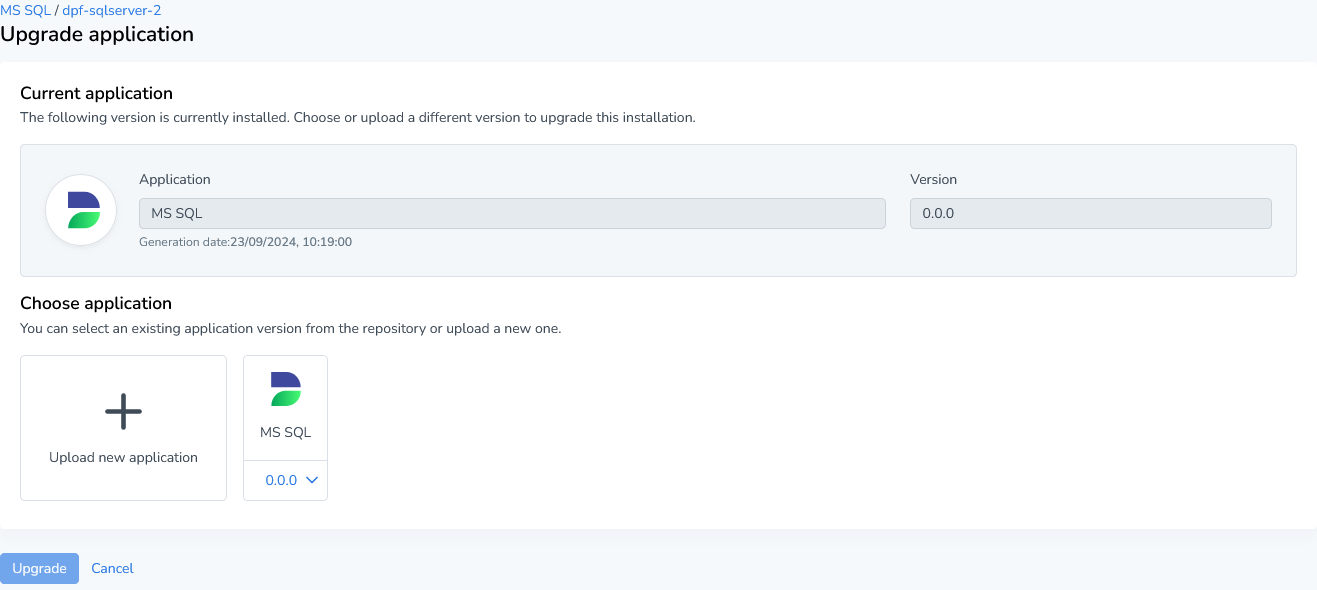Click the MS SQL repository application card

point(285,407)
